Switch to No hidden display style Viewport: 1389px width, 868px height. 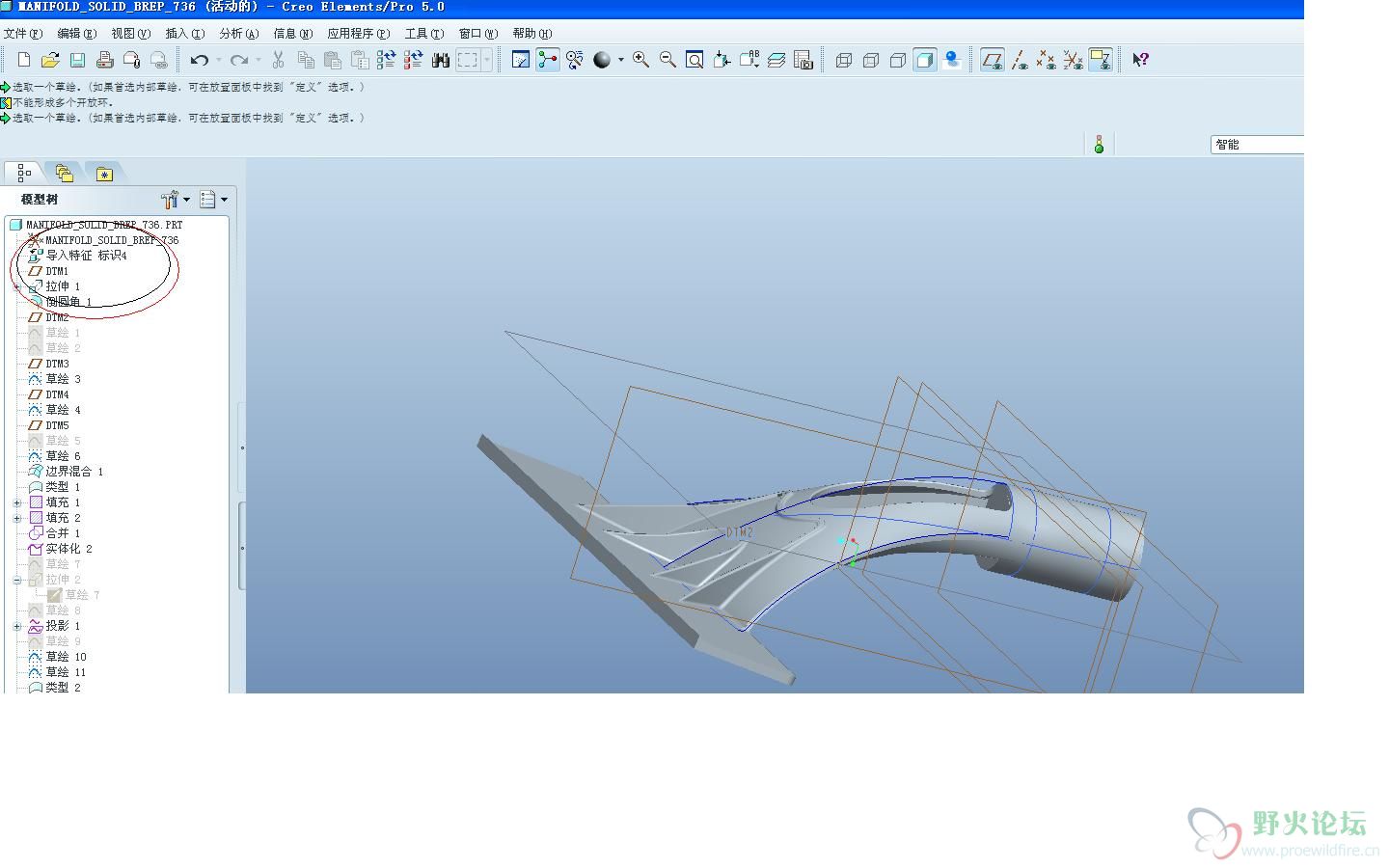898,60
